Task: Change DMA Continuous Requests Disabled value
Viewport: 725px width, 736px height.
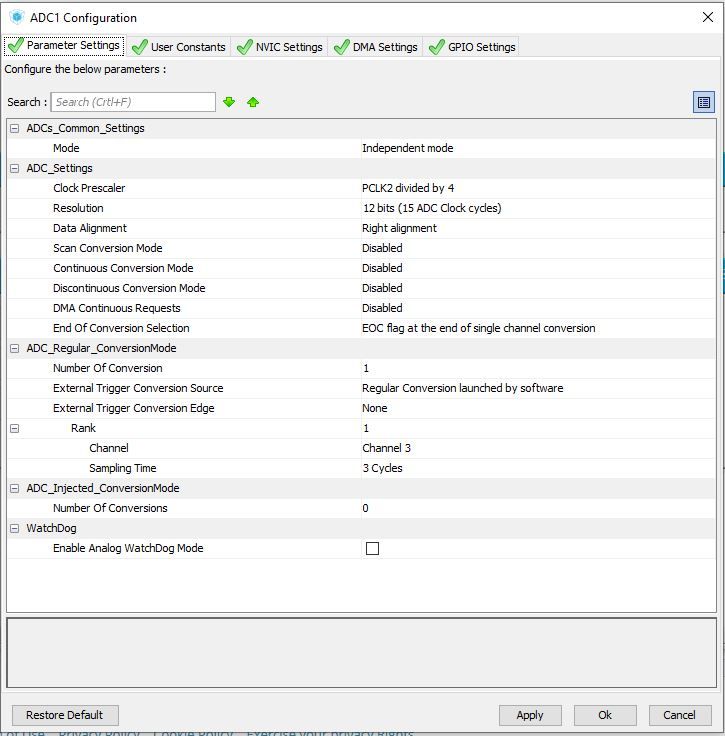Action: pos(382,308)
